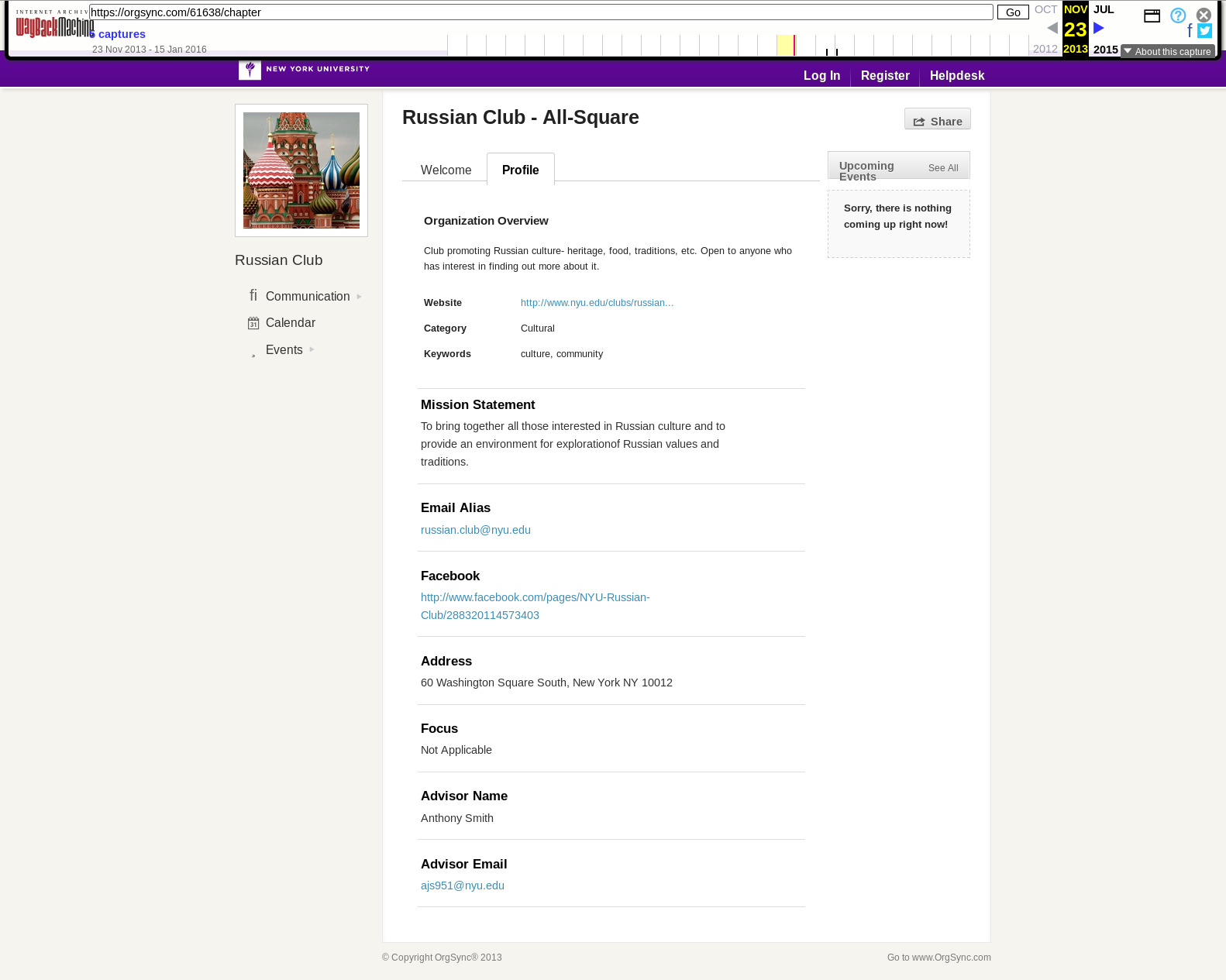Click the NYU torch logo
This screenshot has width=1226, height=980.
(250, 70)
